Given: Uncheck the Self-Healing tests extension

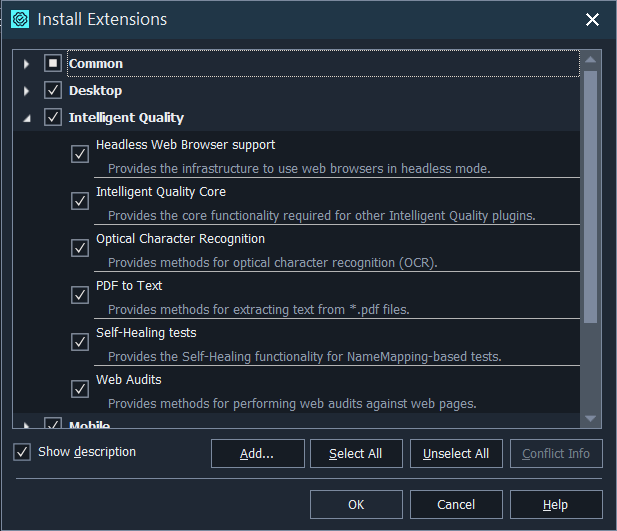Looking at the screenshot, I should point(80,342).
